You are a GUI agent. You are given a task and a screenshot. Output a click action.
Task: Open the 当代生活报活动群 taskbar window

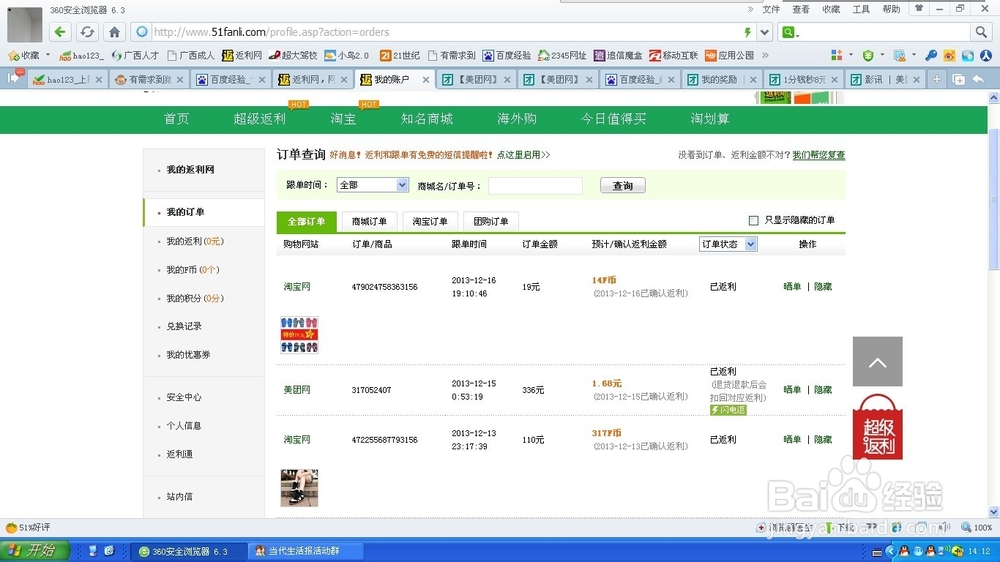(x=305, y=551)
